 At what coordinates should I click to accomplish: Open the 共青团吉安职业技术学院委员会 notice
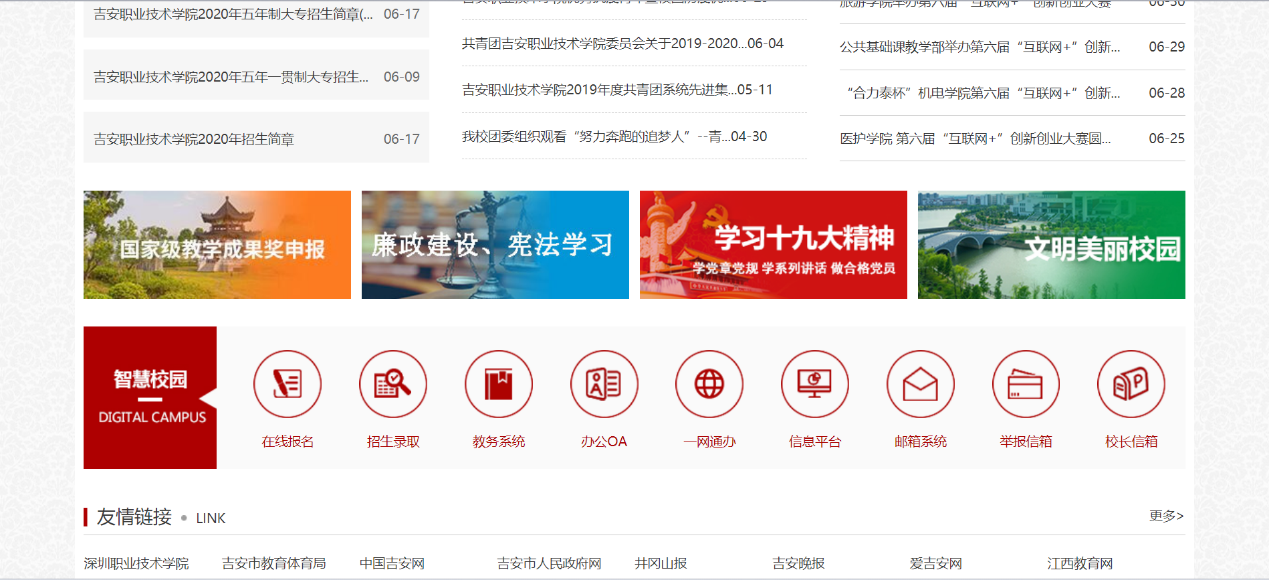tap(604, 43)
